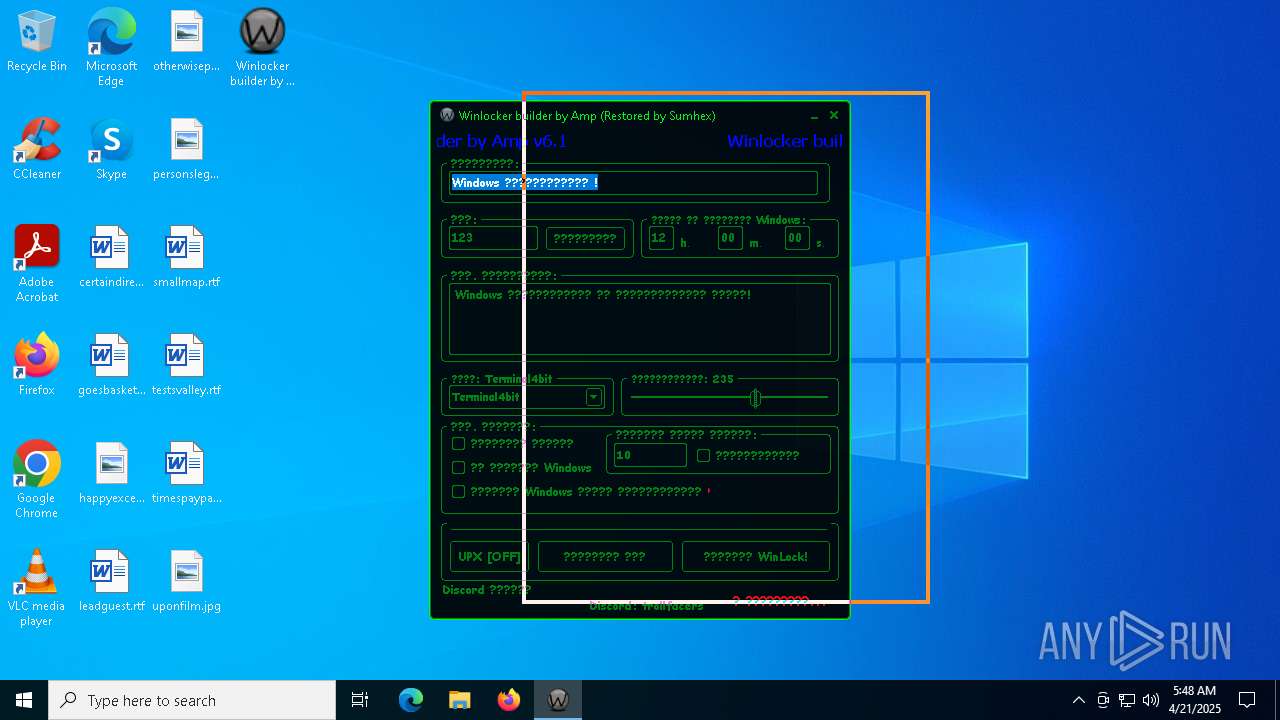Launch Adobe Acrobat from the desktop
The height and width of the screenshot is (720, 1280).
tap(37, 264)
